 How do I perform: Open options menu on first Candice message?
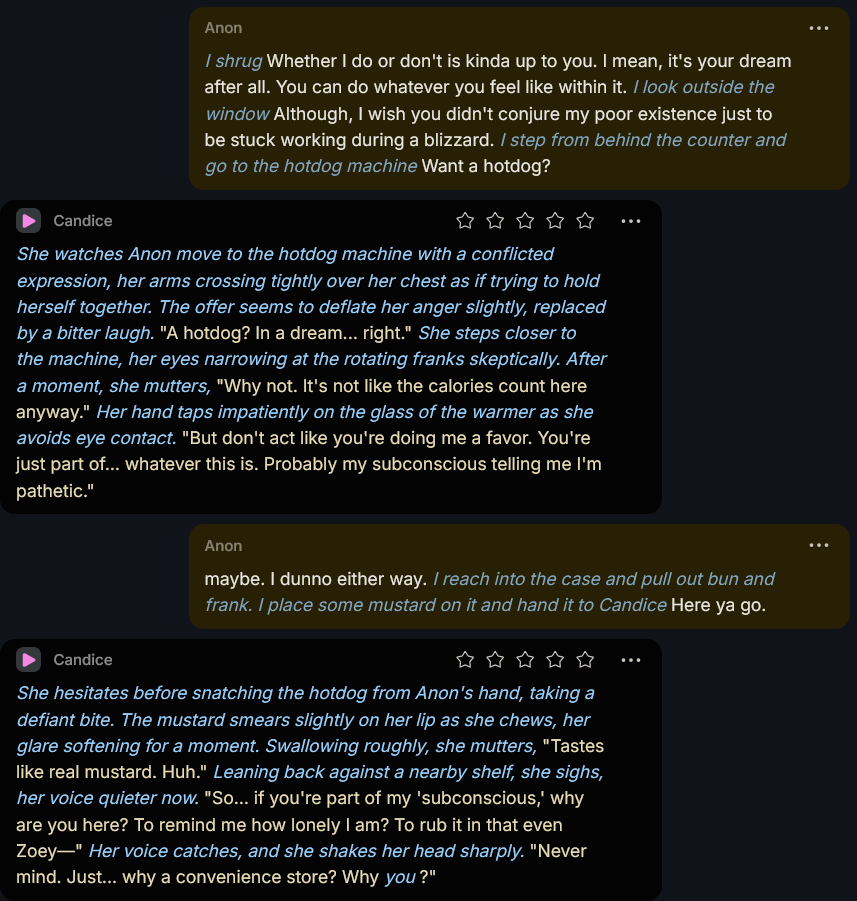point(631,221)
